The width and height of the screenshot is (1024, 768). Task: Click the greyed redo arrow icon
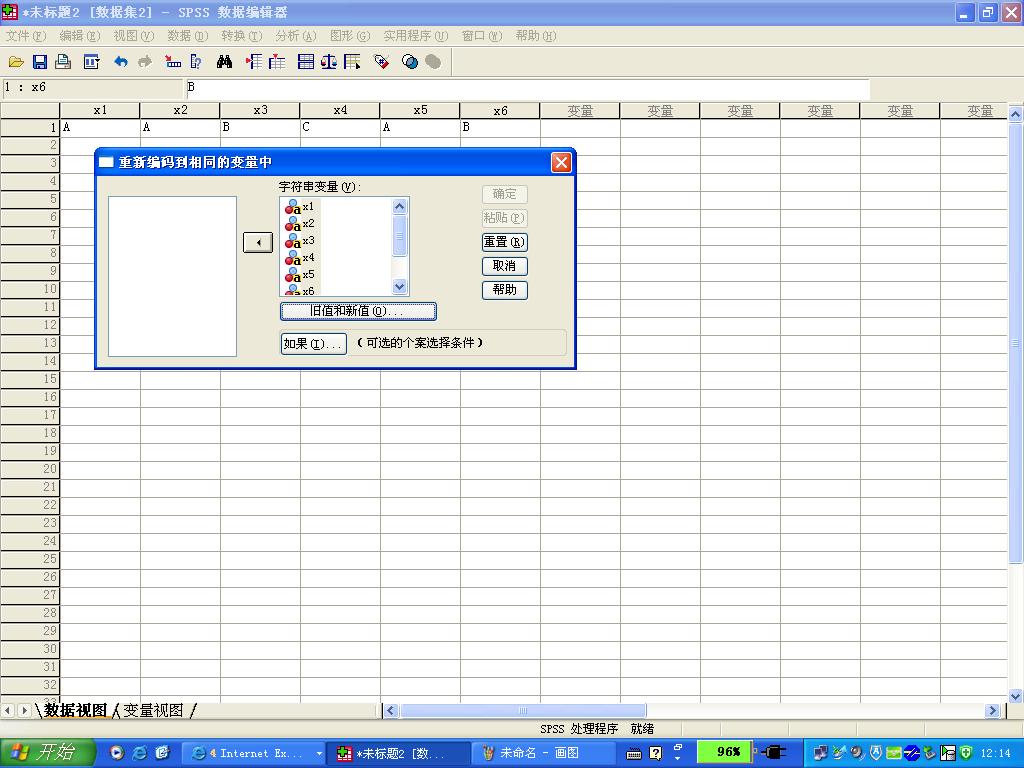click(x=145, y=62)
